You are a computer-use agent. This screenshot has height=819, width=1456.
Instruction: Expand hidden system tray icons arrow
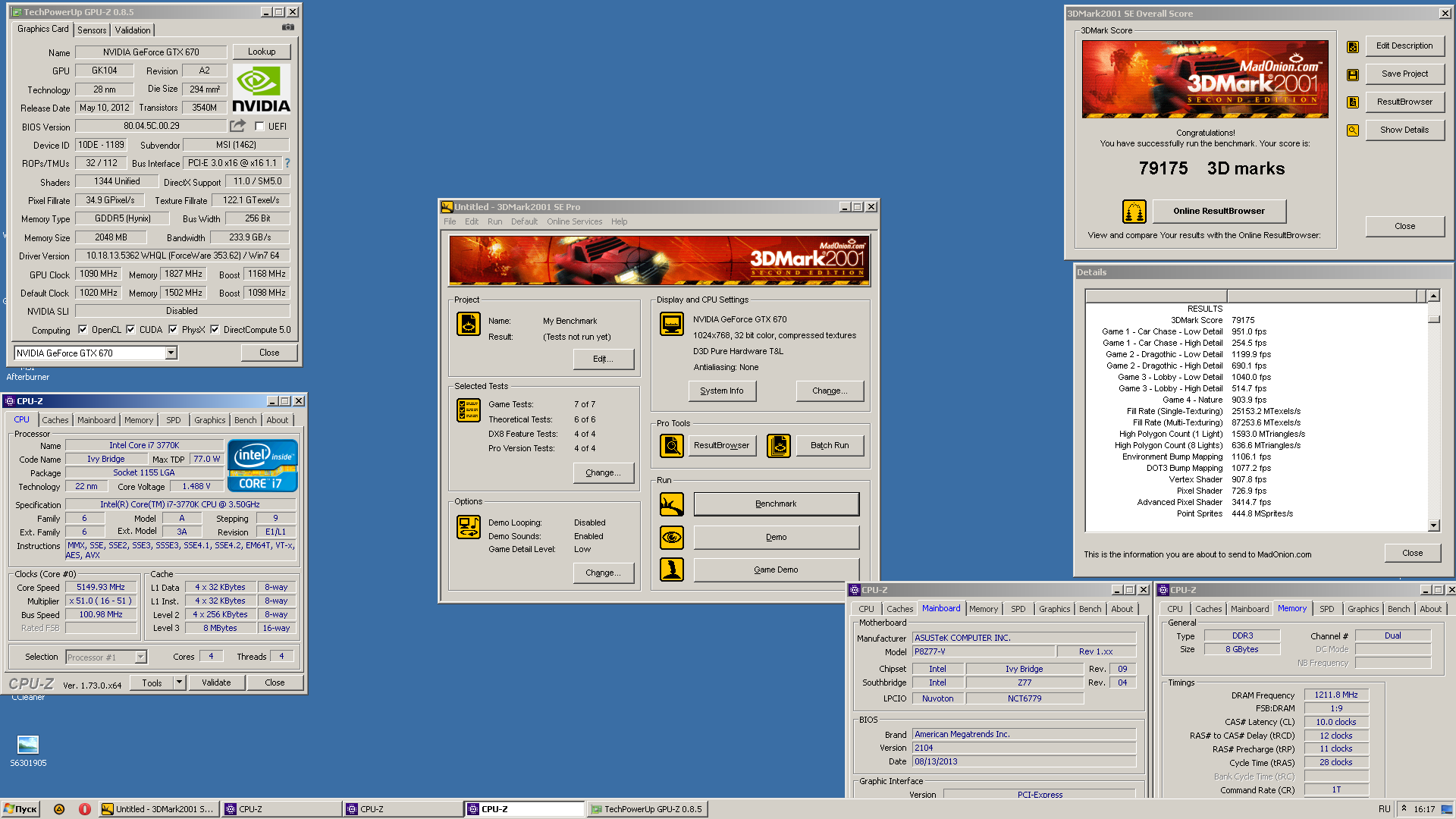click(1404, 808)
